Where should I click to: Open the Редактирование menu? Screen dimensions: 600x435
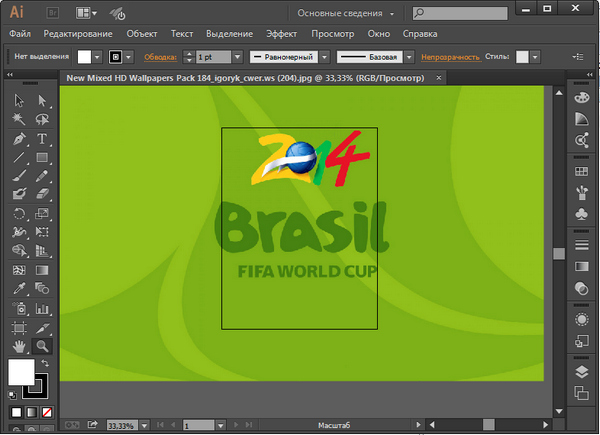tap(77, 34)
